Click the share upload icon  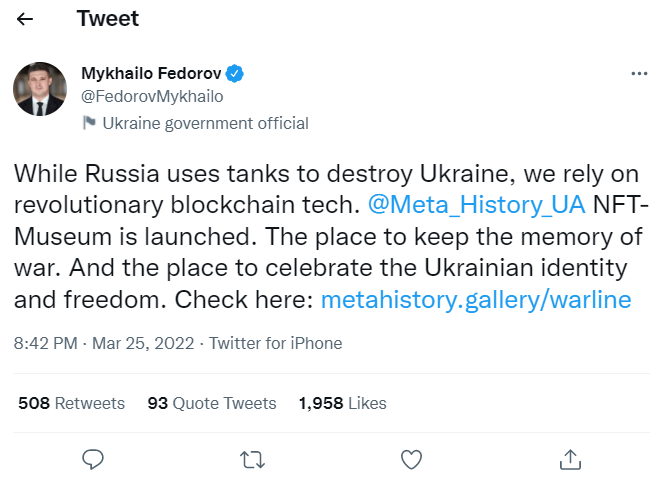pyautogui.click(x=570, y=459)
